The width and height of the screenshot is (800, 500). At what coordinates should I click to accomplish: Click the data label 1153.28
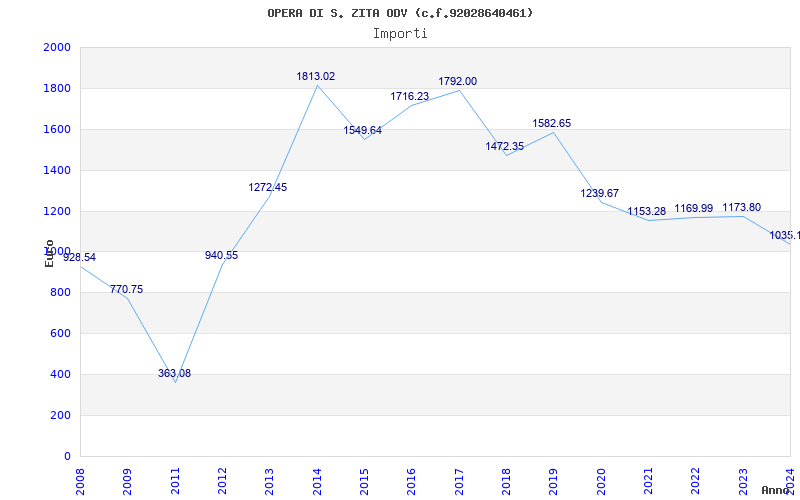click(646, 212)
